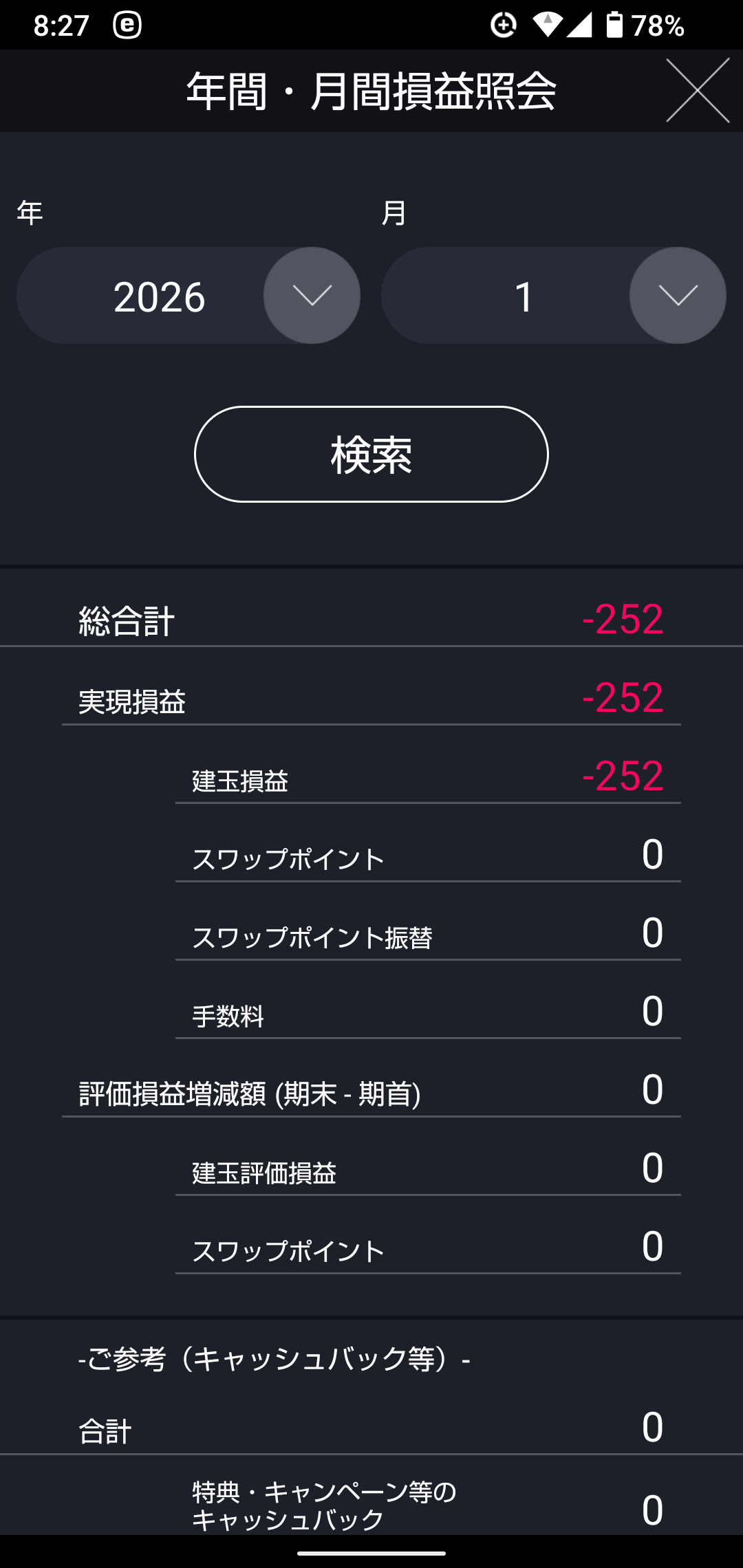Tap the home gesture bar
743x1568 pixels.
pos(371,1553)
